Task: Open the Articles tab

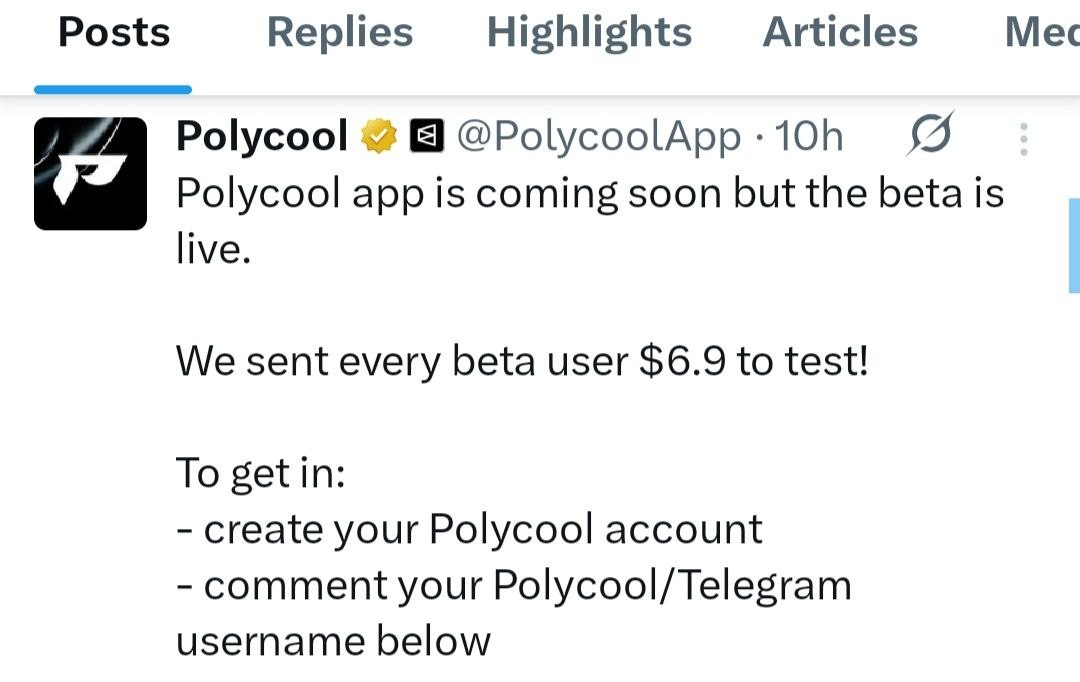Action: [840, 33]
